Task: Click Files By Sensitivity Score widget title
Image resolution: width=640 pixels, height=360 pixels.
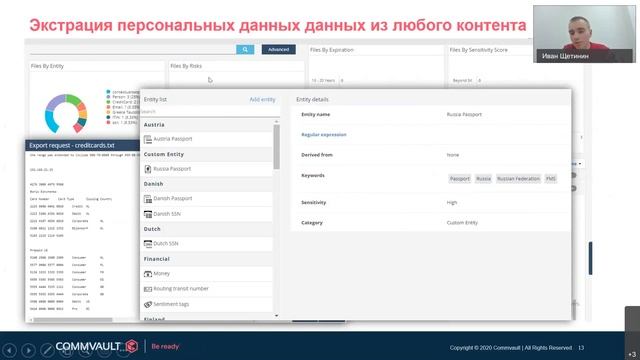Action: point(478,50)
